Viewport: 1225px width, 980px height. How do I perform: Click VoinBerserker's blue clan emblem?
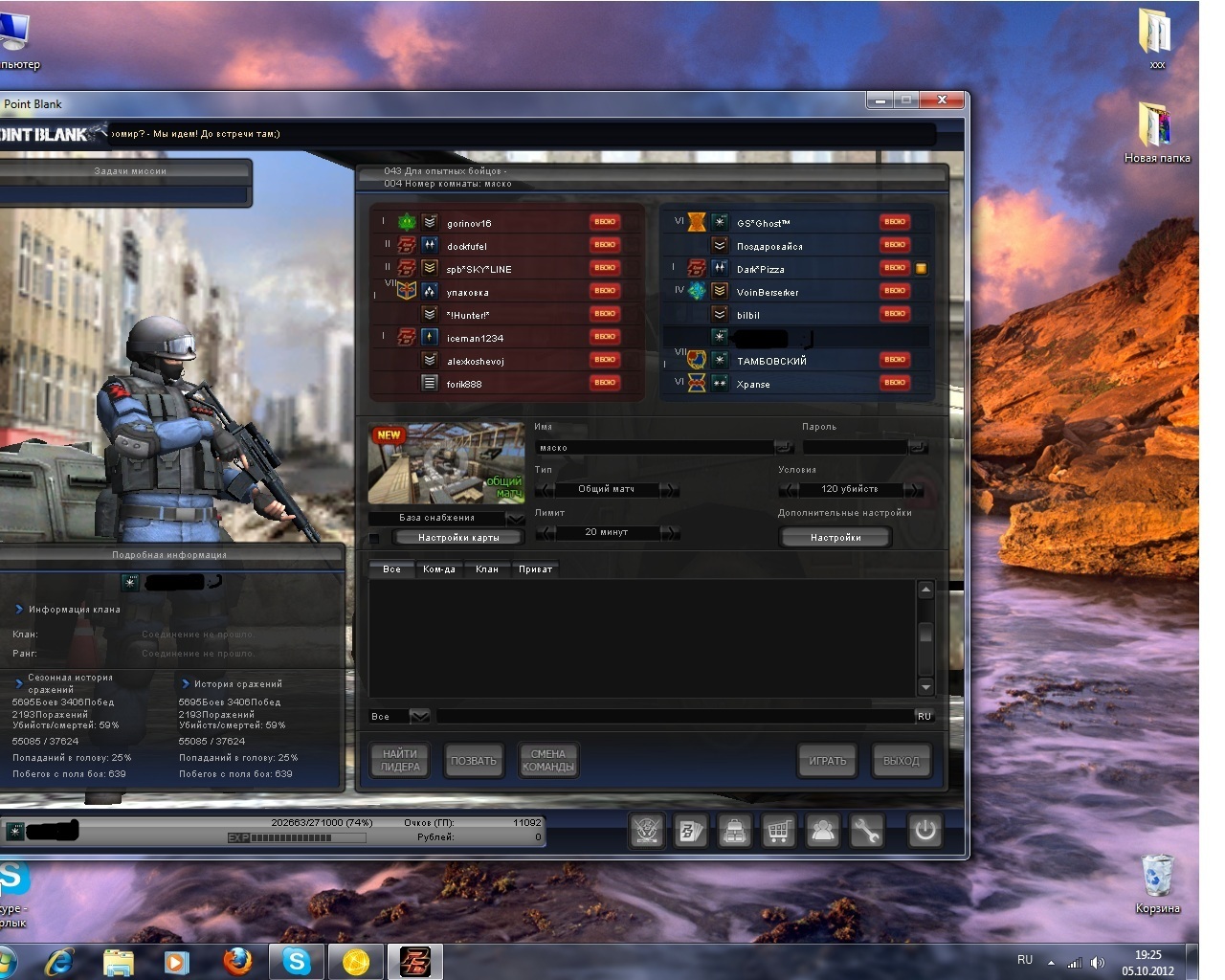tap(697, 291)
